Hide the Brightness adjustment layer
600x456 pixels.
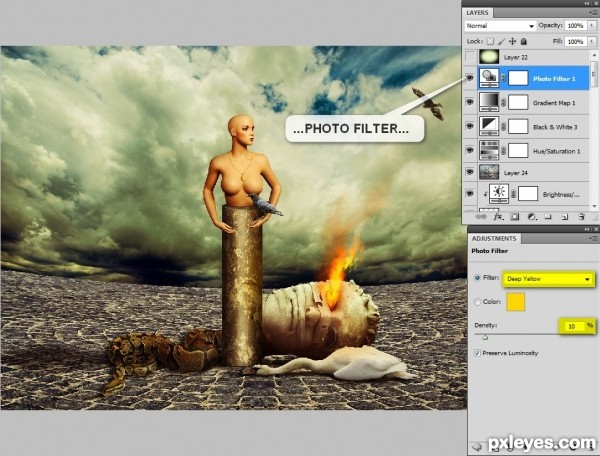point(470,194)
